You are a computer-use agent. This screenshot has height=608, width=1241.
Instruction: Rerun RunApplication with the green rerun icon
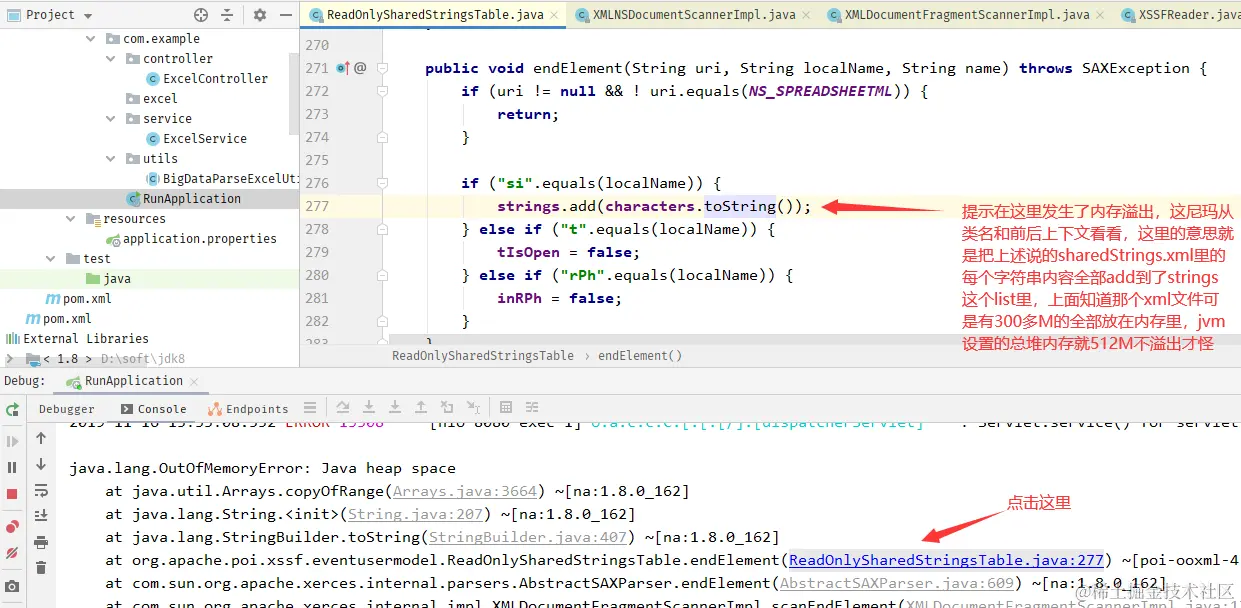[x=12, y=409]
